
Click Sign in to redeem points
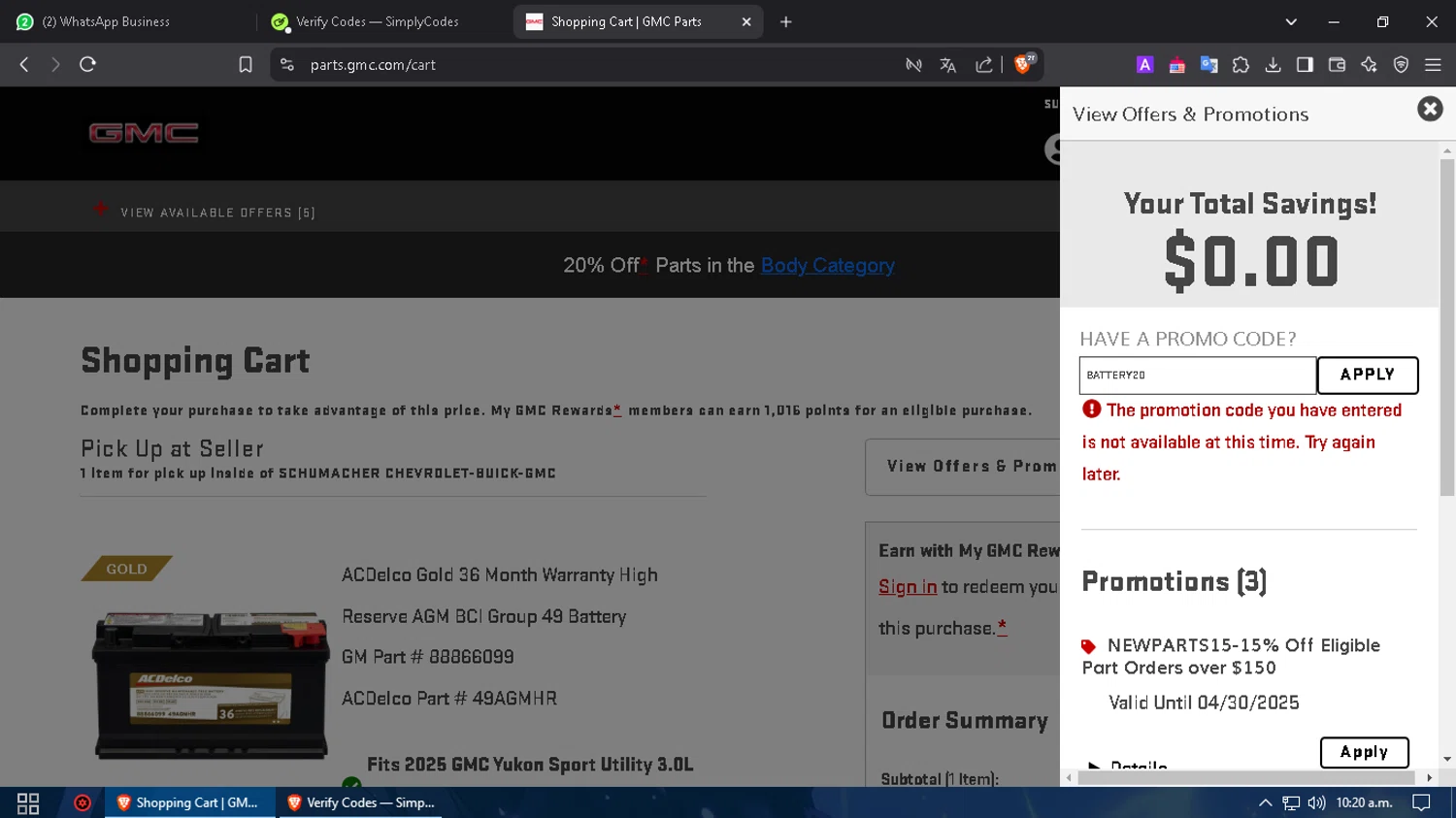tap(908, 587)
